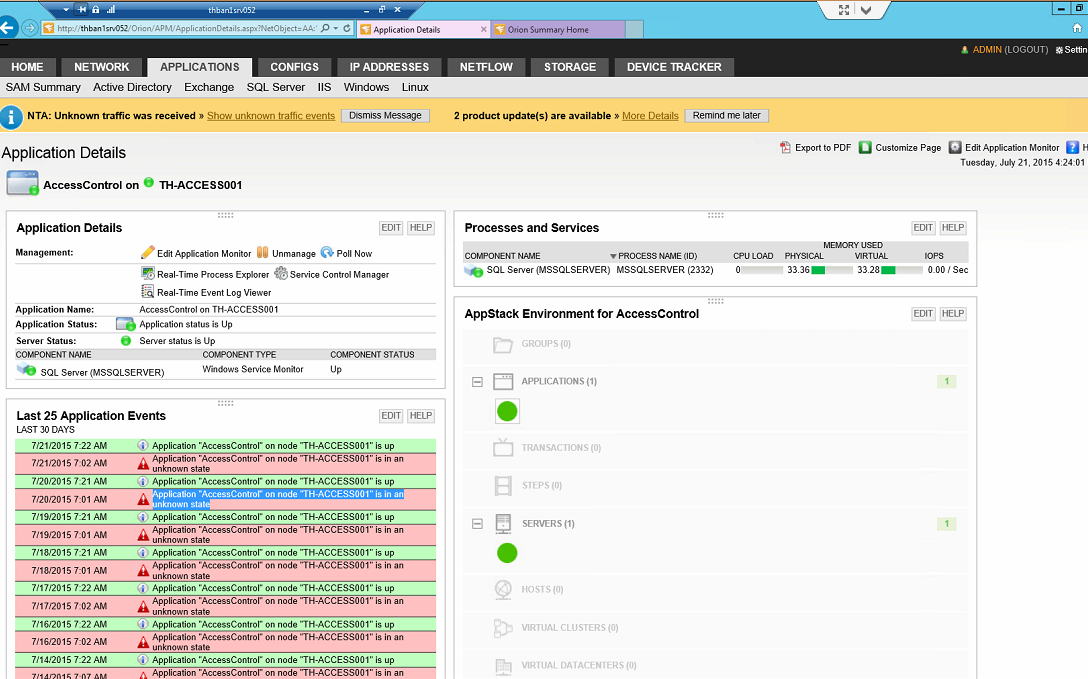
Task: Click the Hosts icon in AppStack
Action: [503, 589]
